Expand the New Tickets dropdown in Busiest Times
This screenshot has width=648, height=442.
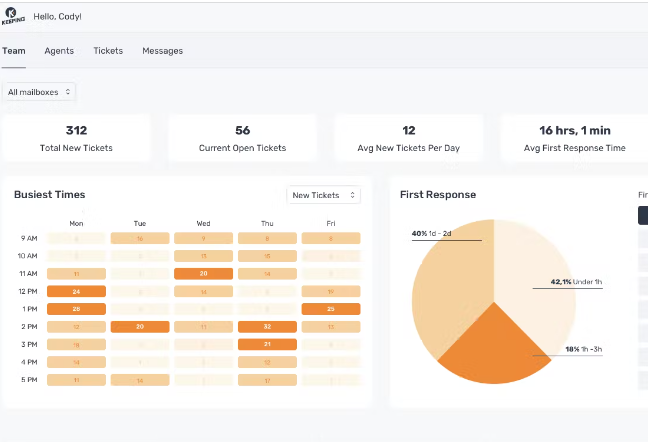pyautogui.click(x=324, y=195)
